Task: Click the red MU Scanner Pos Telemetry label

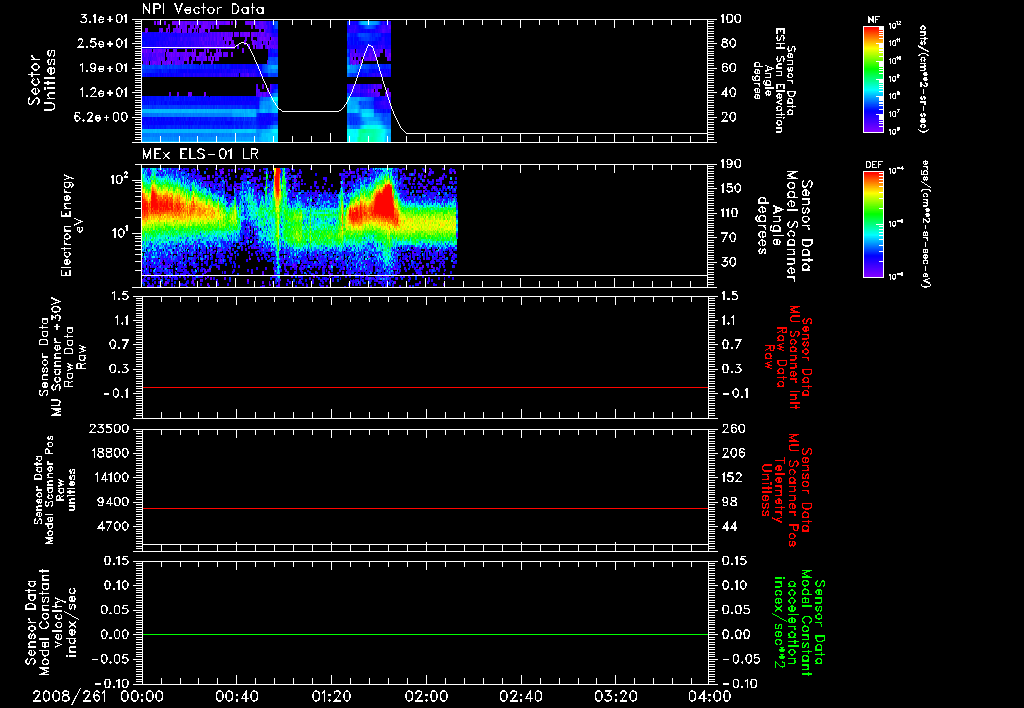Action: 786,490
